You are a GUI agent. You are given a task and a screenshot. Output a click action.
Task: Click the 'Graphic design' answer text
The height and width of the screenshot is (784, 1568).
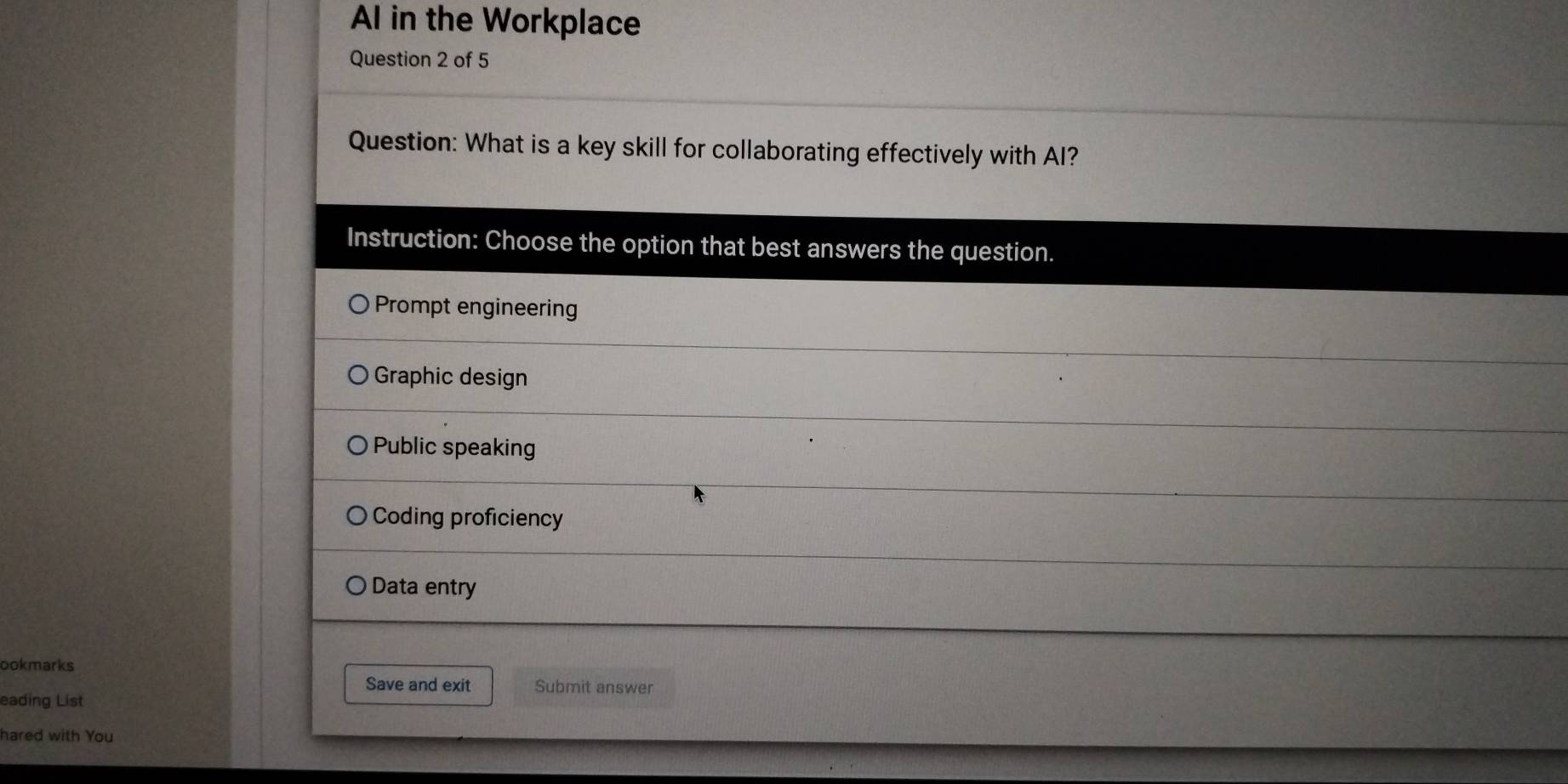coord(450,377)
